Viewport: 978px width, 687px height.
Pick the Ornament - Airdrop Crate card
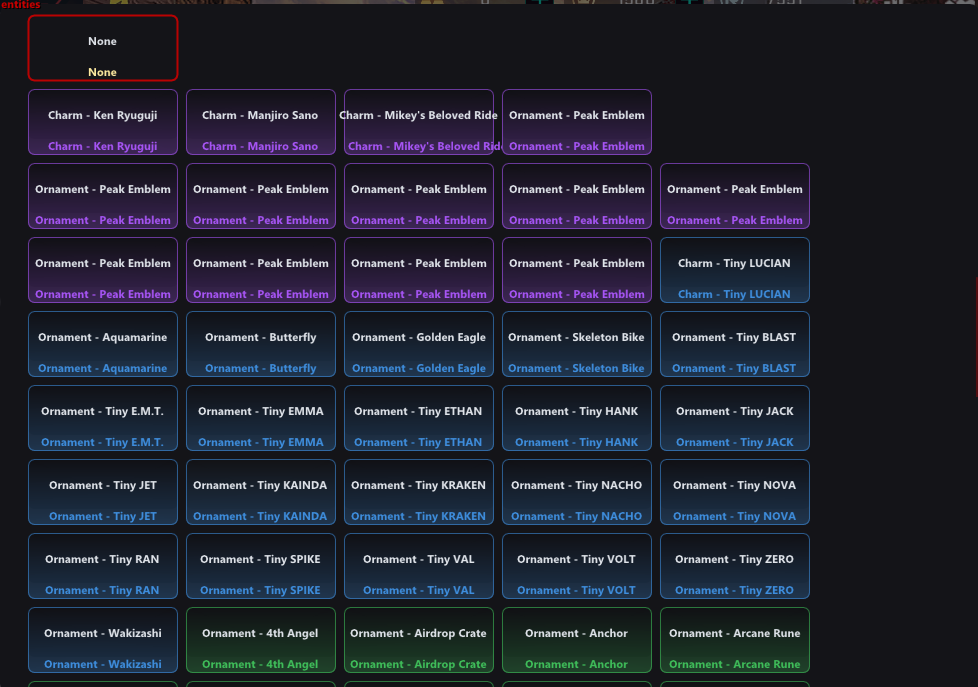click(419, 640)
